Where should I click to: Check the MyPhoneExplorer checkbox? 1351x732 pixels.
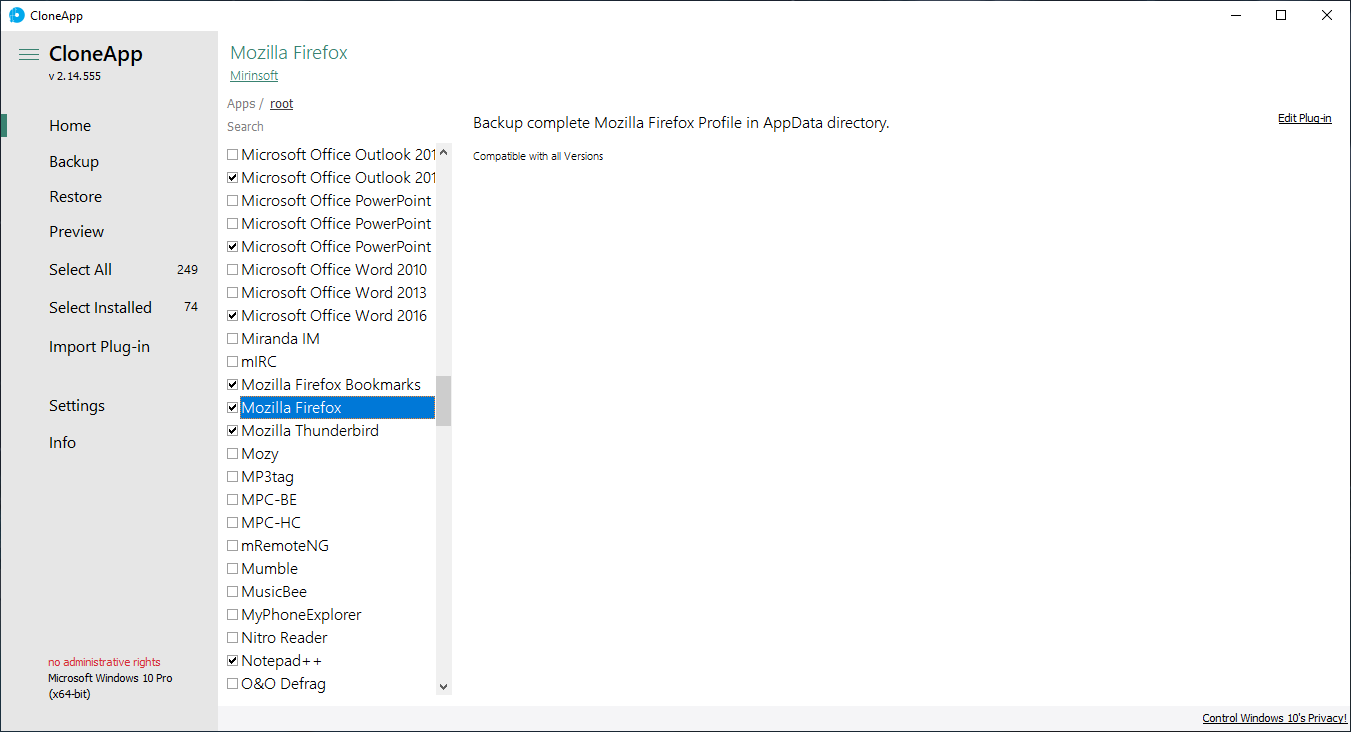point(233,615)
